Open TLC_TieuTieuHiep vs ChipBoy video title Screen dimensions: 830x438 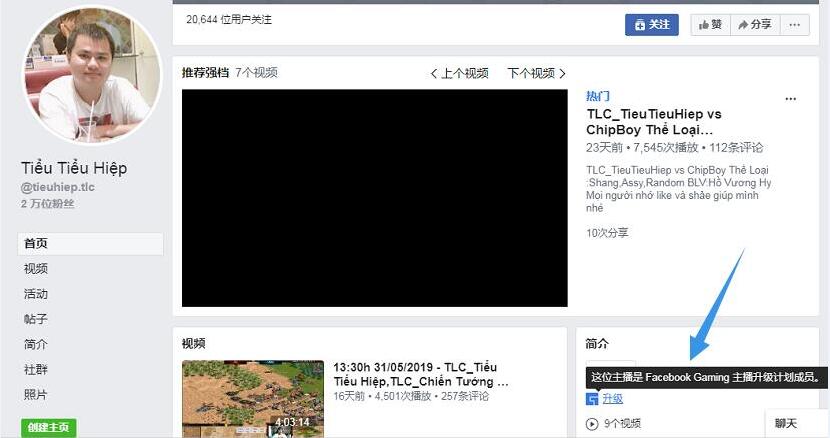653,122
